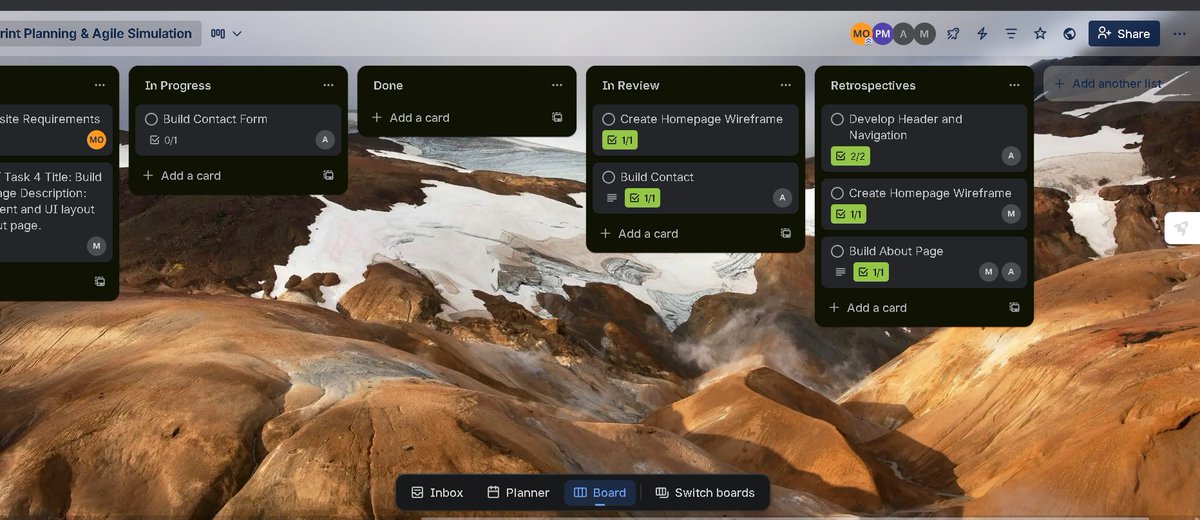Viewport: 1200px width, 520px height.
Task: Add a card to Done list
Action: pyautogui.click(x=410, y=117)
